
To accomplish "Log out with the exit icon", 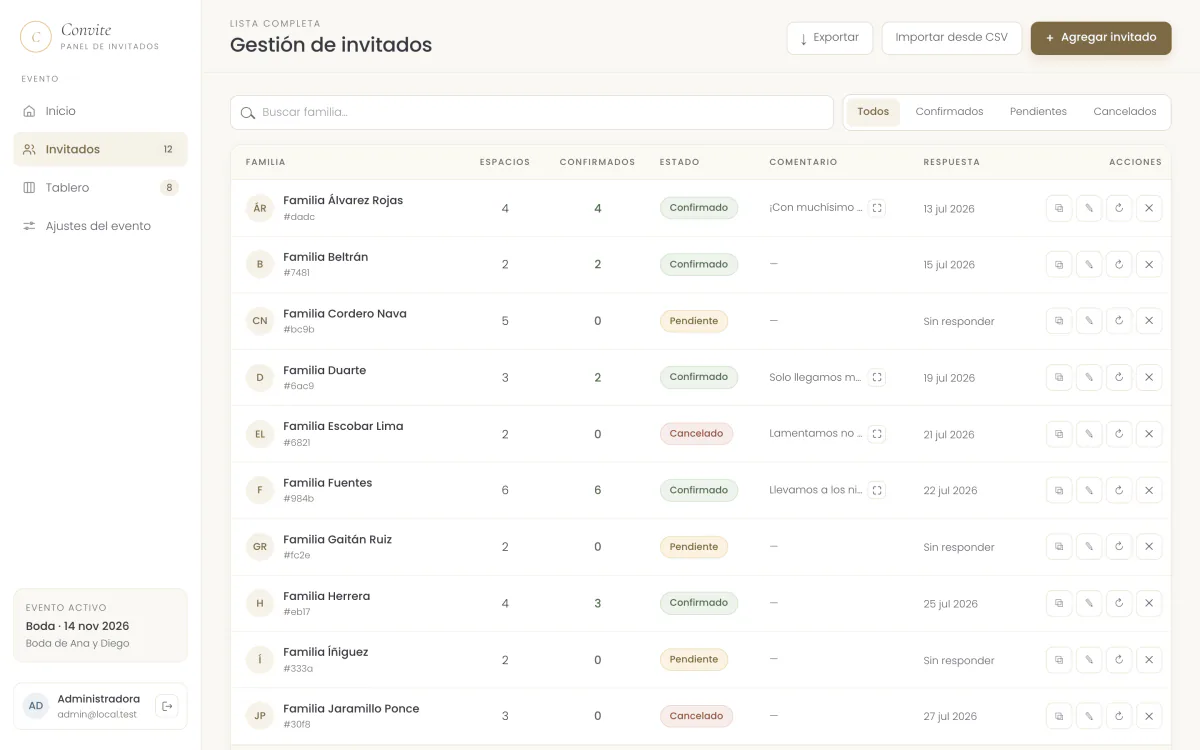I will tap(167, 706).
